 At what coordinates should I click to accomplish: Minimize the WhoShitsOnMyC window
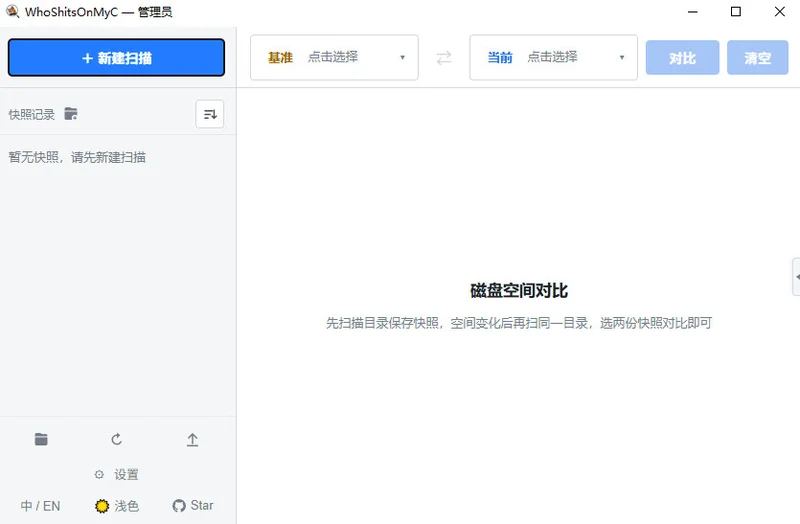pos(692,12)
